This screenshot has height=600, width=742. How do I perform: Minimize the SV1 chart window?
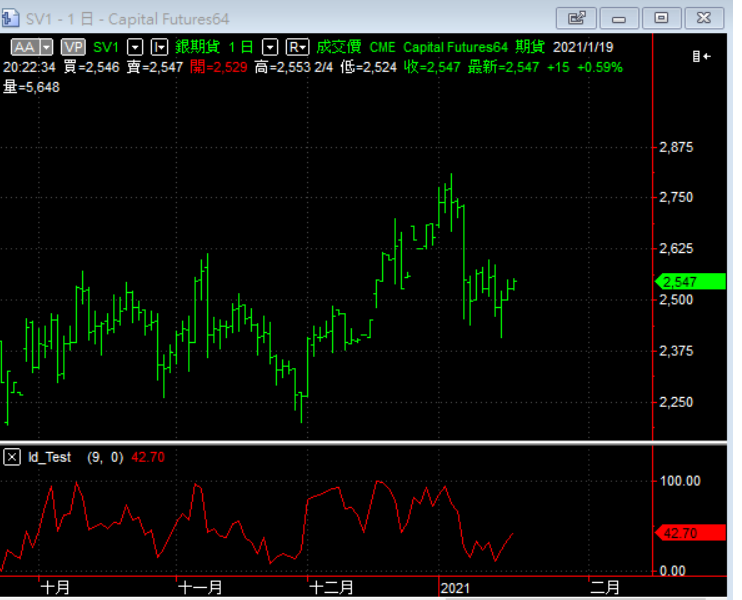pyautogui.click(x=619, y=18)
